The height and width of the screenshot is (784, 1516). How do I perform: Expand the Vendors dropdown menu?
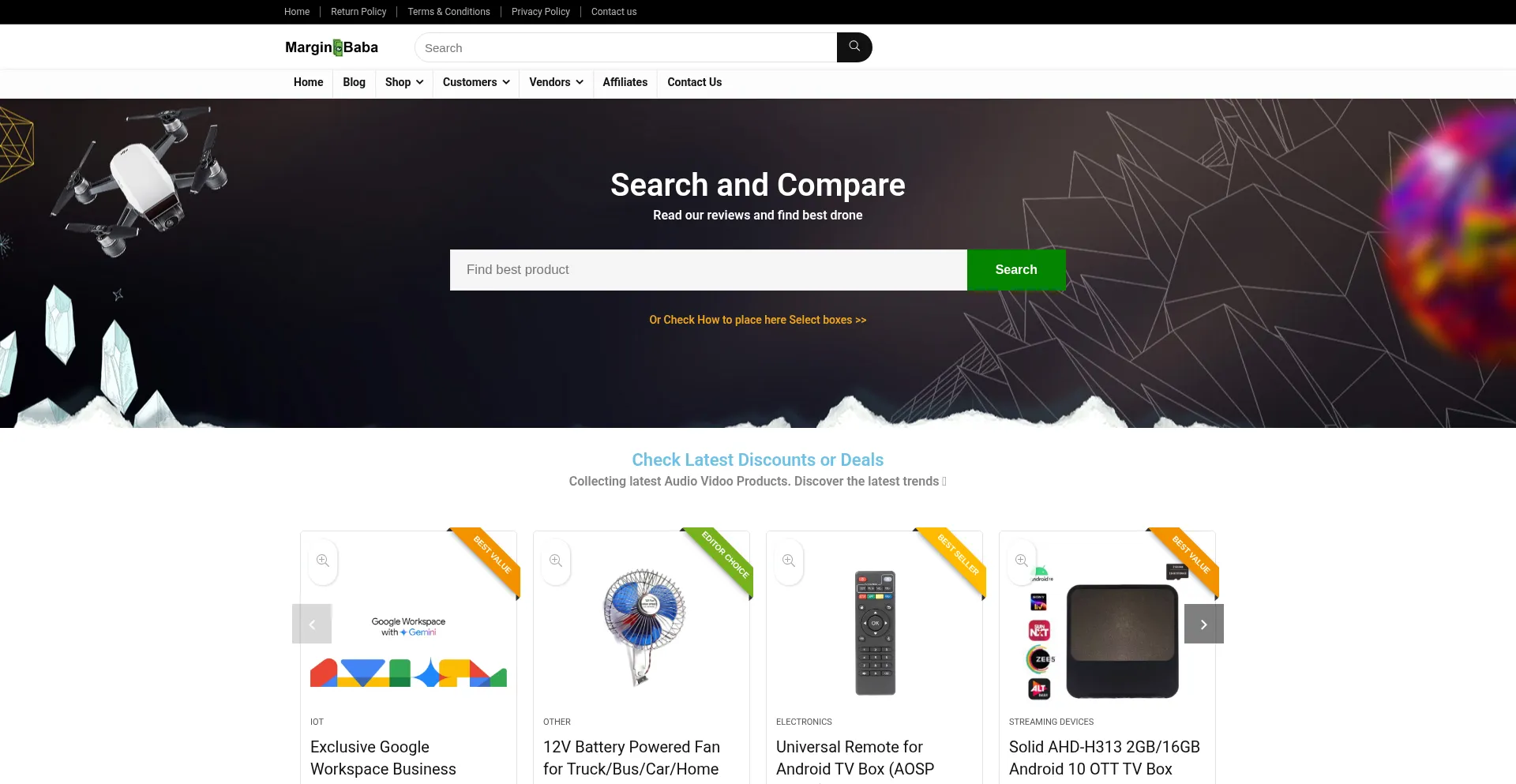click(x=556, y=82)
